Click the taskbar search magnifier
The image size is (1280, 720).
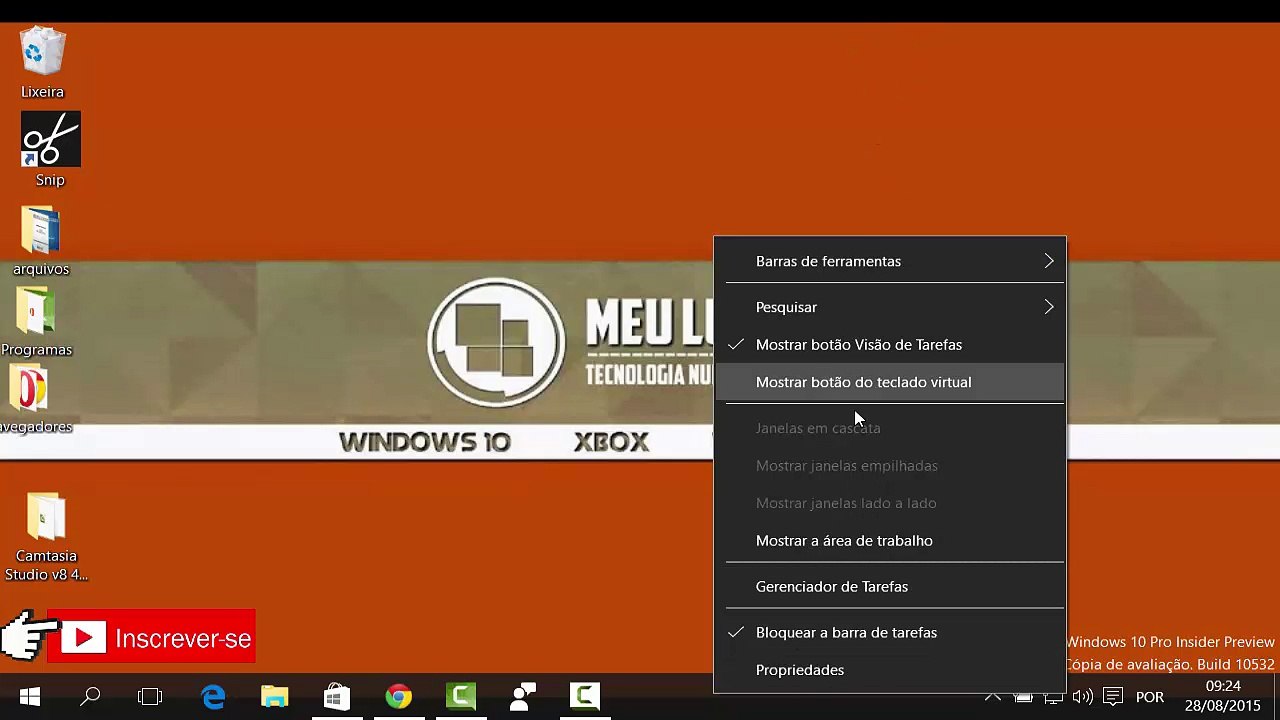90,696
